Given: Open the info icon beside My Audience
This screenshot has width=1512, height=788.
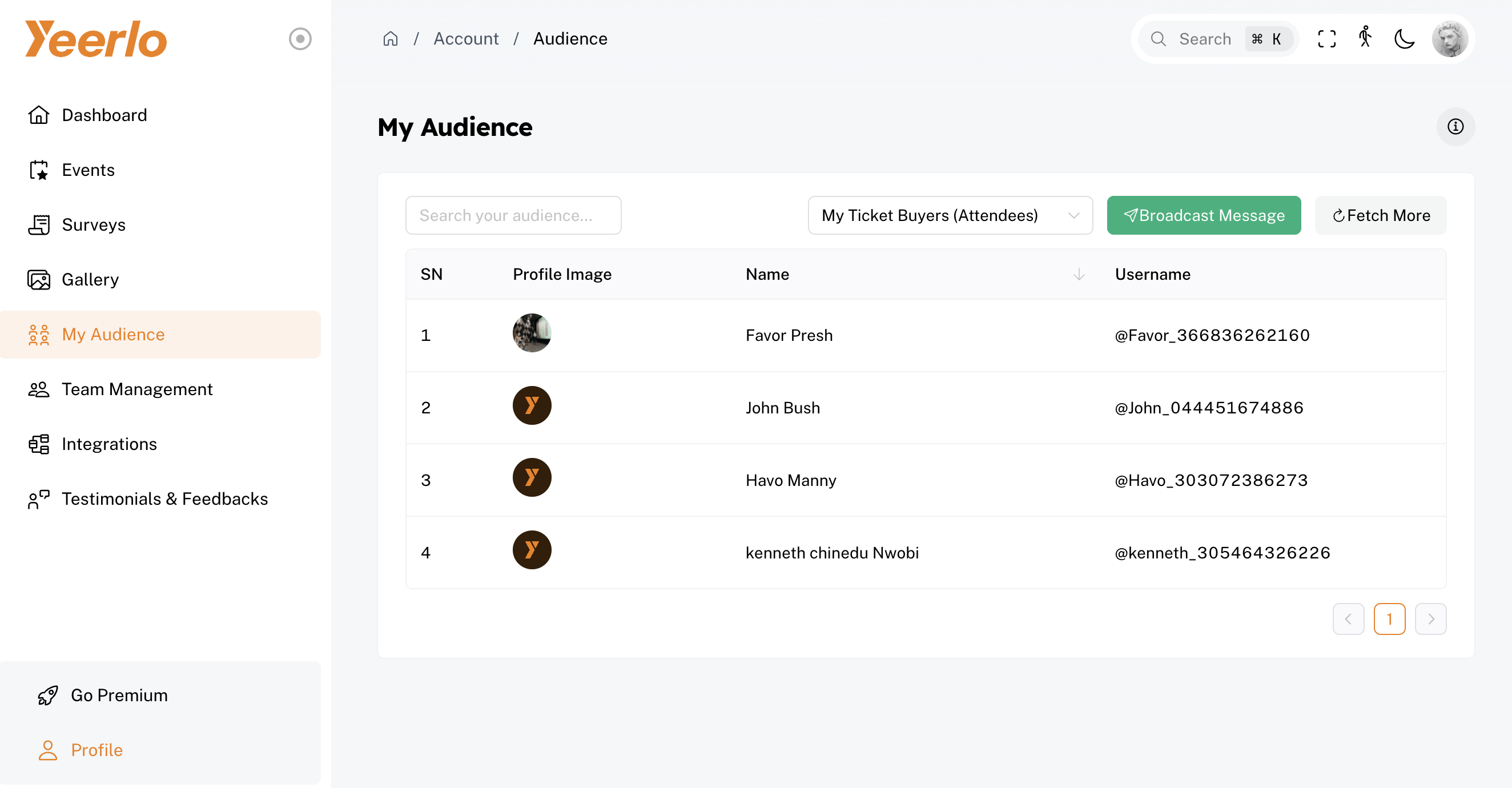Looking at the screenshot, I should [x=1455, y=127].
